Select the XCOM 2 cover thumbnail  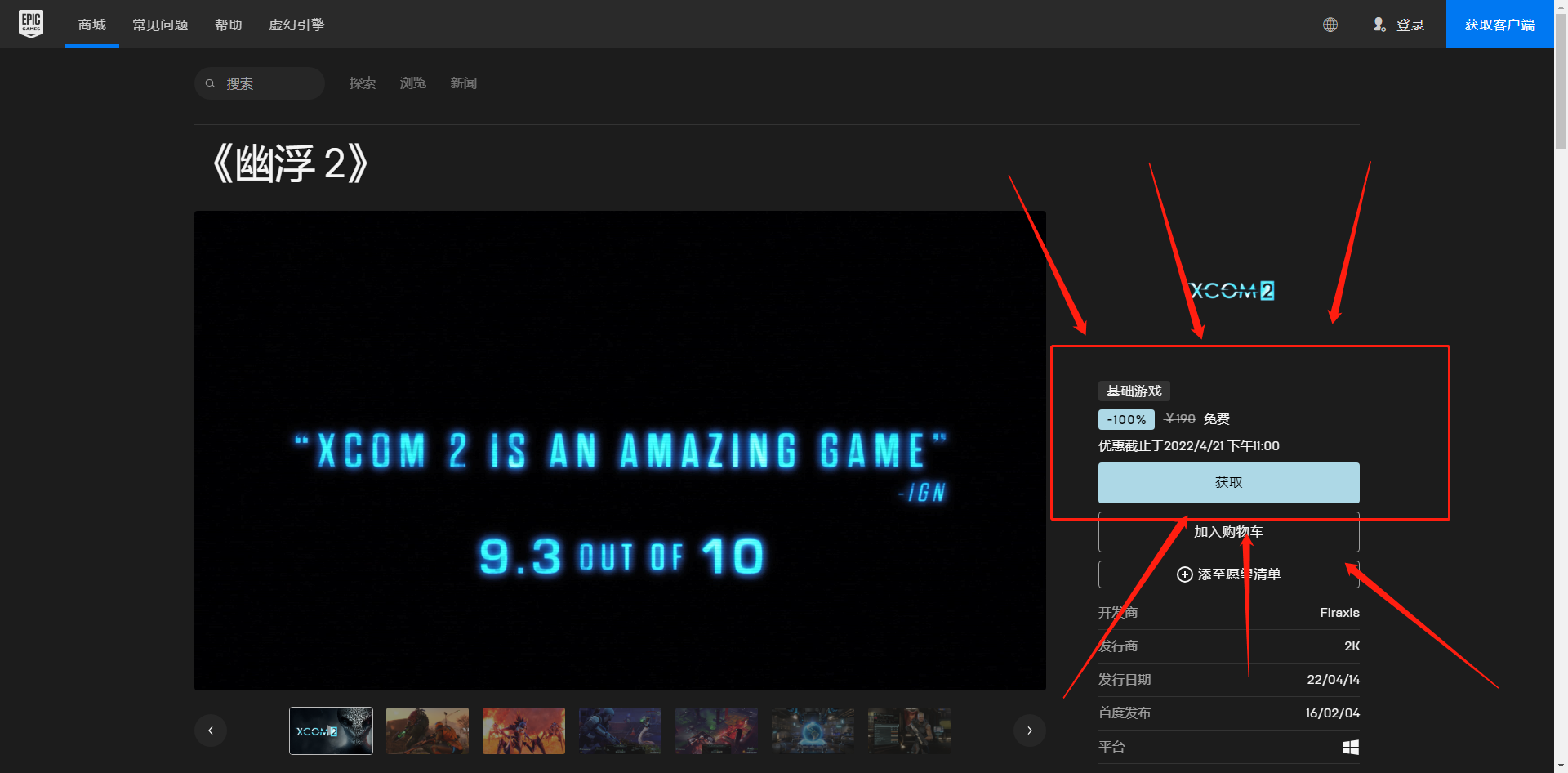coord(330,730)
